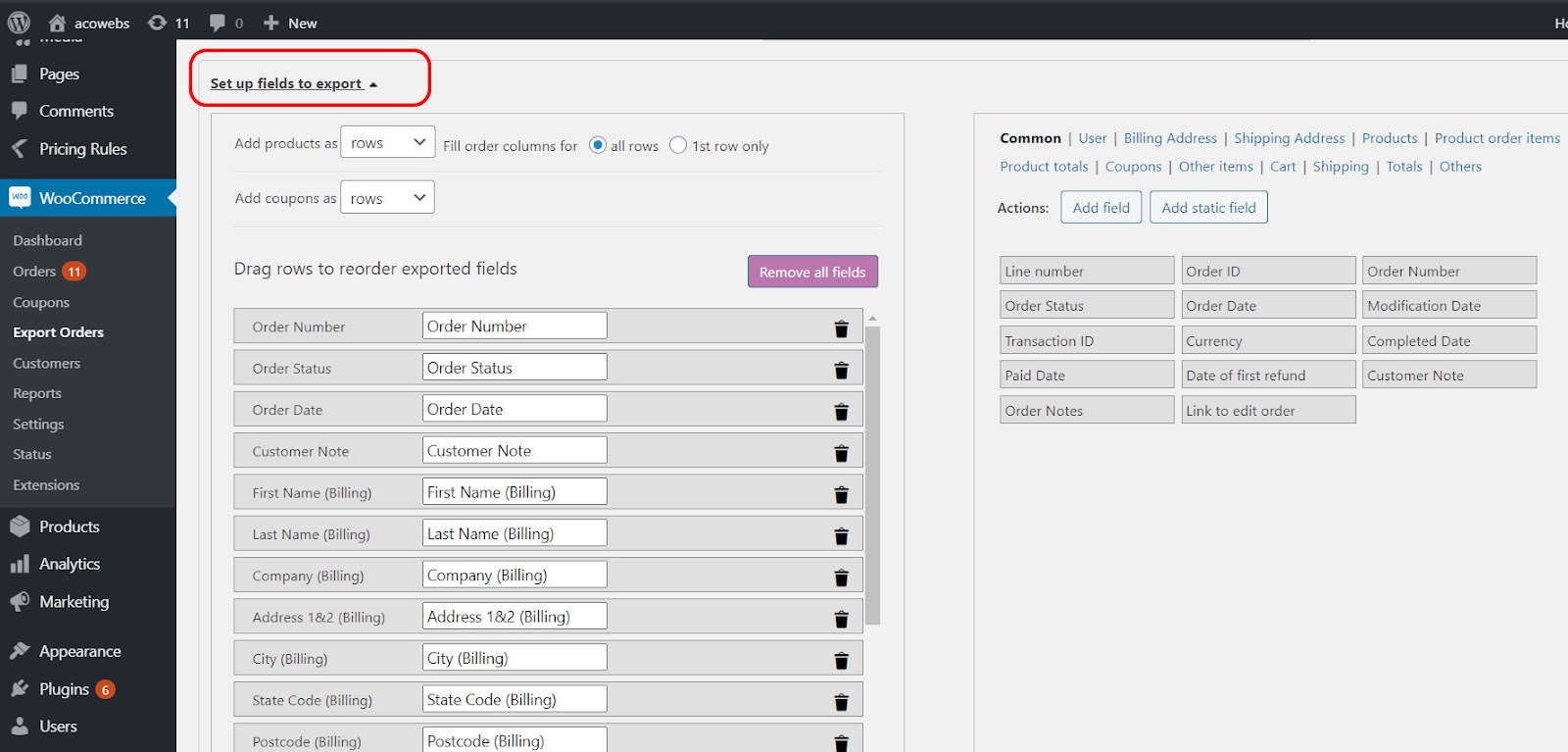Switch to the Cart fields tab
The image size is (1568, 752).
(1283, 167)
